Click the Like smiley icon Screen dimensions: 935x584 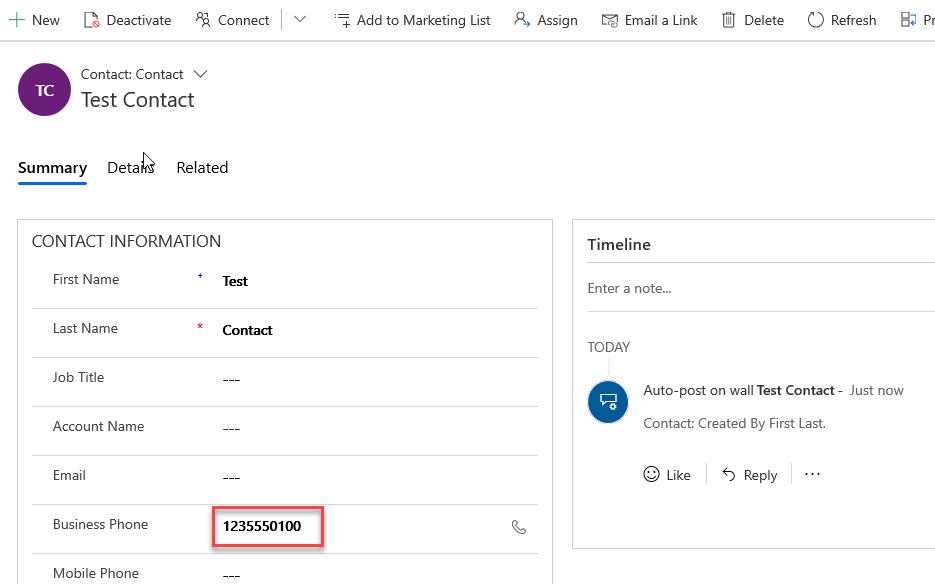pyautogui.click(x=651, y=474)
